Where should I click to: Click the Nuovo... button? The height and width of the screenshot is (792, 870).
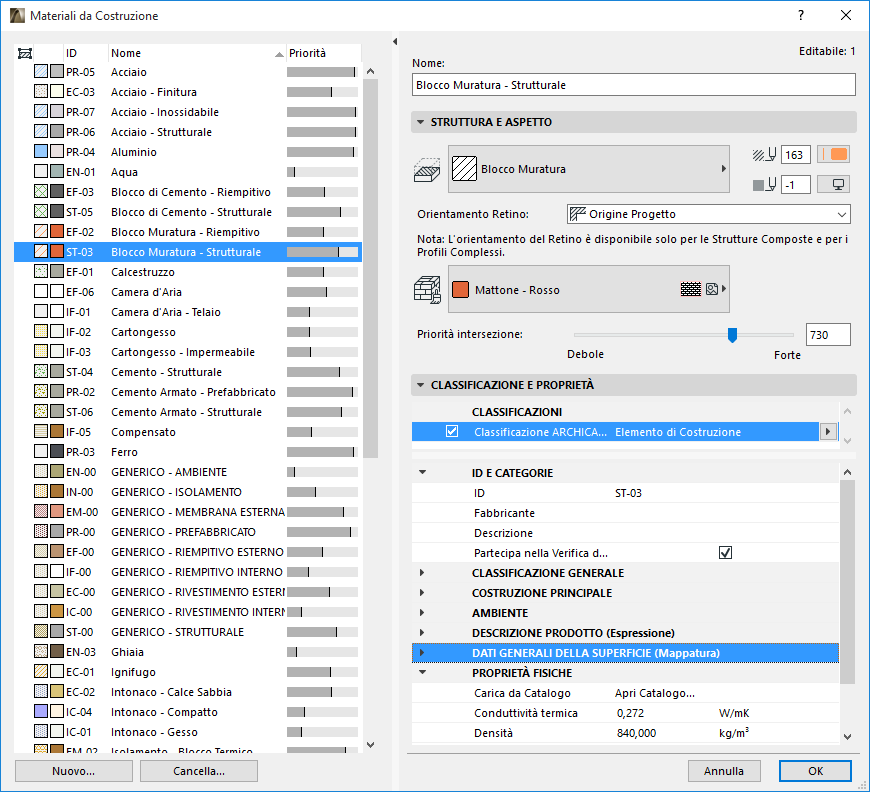[x=73, y=771]
